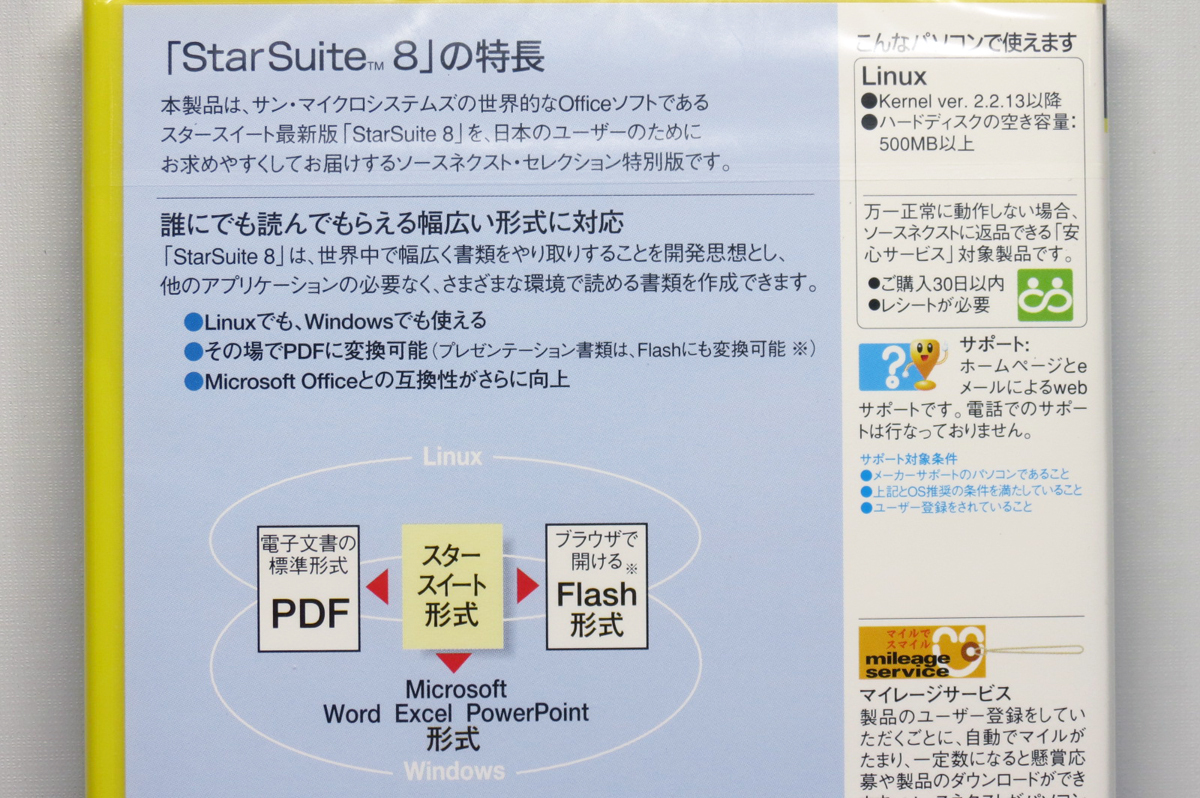This screenshot has width=1200, height=798.
Task: Click the word PowerPoint in the diagram
Action: [x=528, y=713]
